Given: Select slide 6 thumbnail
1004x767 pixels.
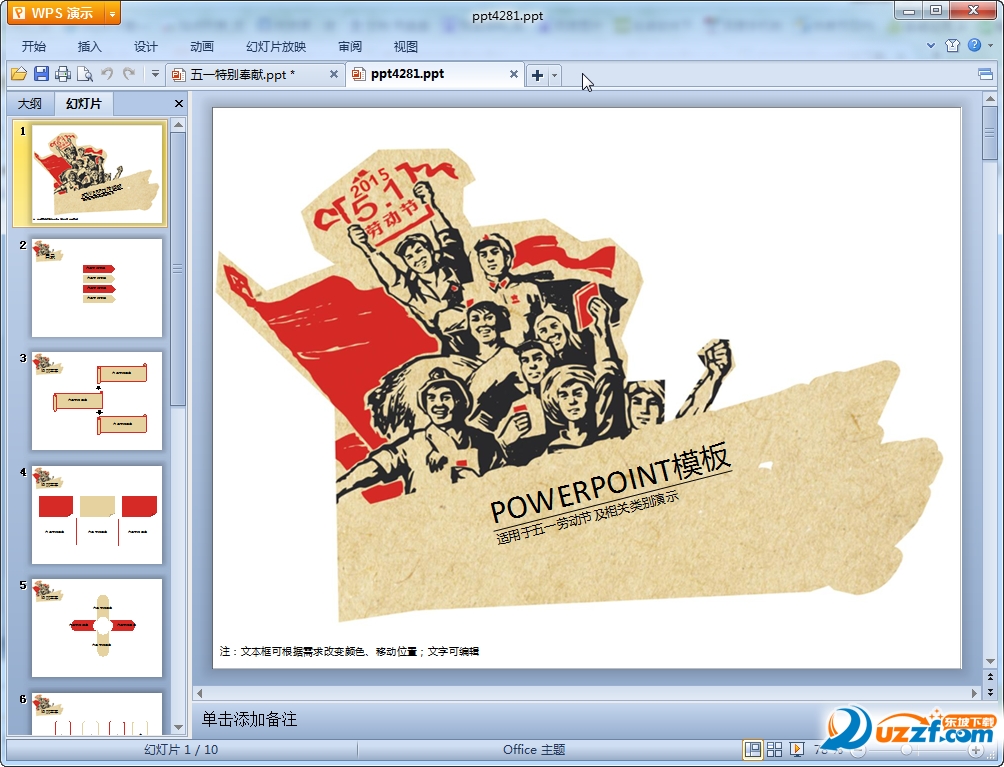Looking at the screenshot, I should [97, 713].
